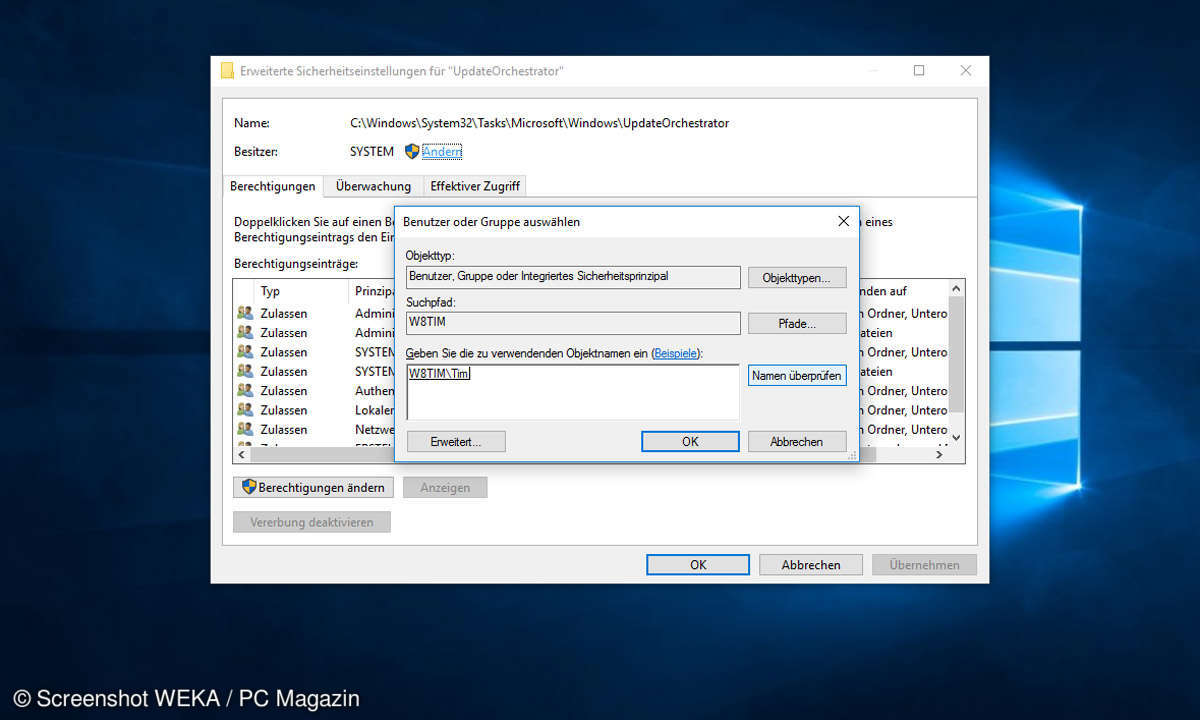The height and width of the screenshot is (720, 1200).
Task: Click the Objekttyp read-only field
Action: (x=573, y=277)
